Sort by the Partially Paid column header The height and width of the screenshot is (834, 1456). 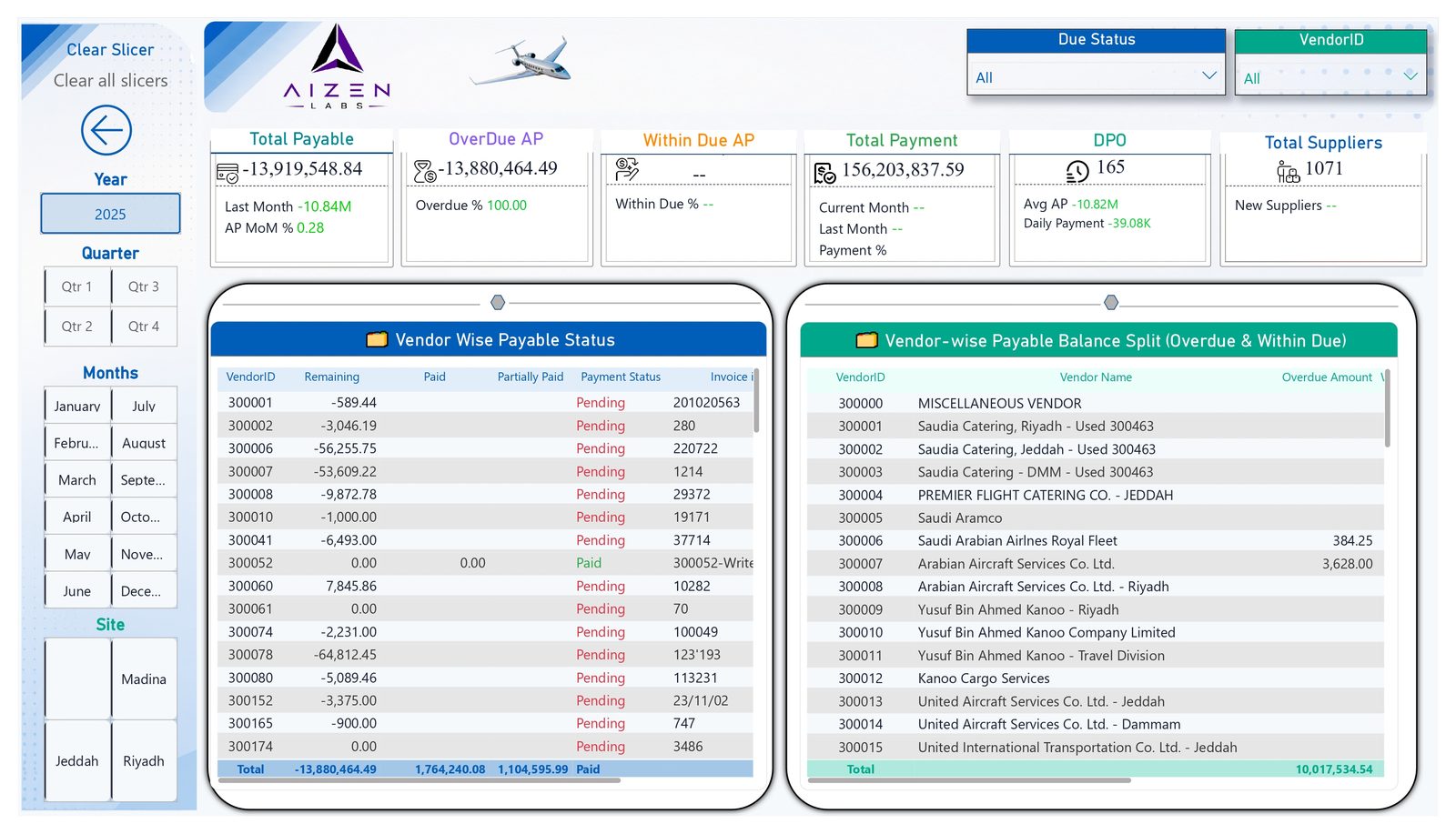[x=531, y=377]
